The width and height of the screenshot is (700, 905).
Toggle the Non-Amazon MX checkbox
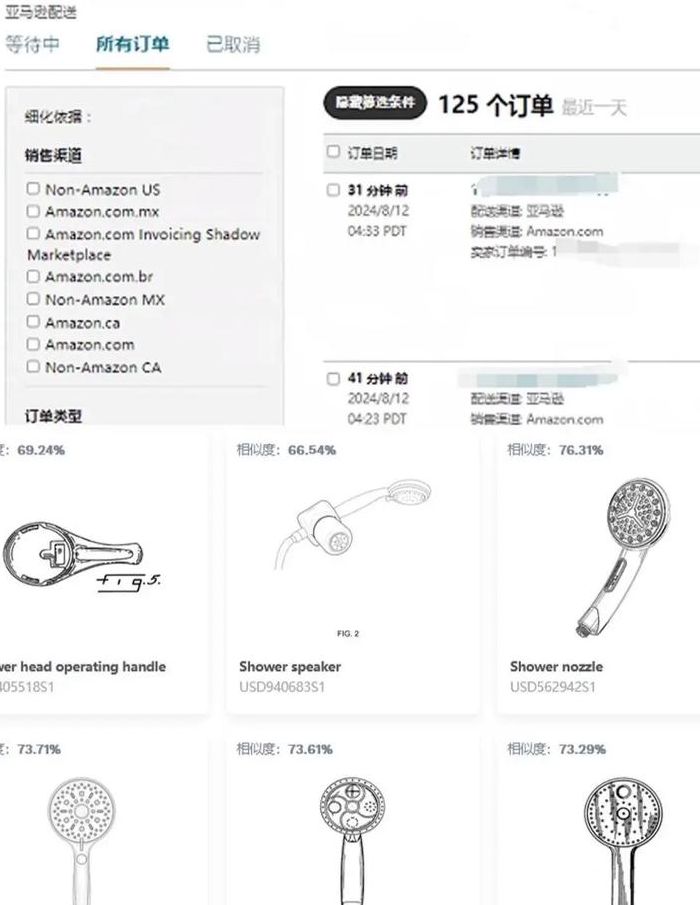click(33, 299)
